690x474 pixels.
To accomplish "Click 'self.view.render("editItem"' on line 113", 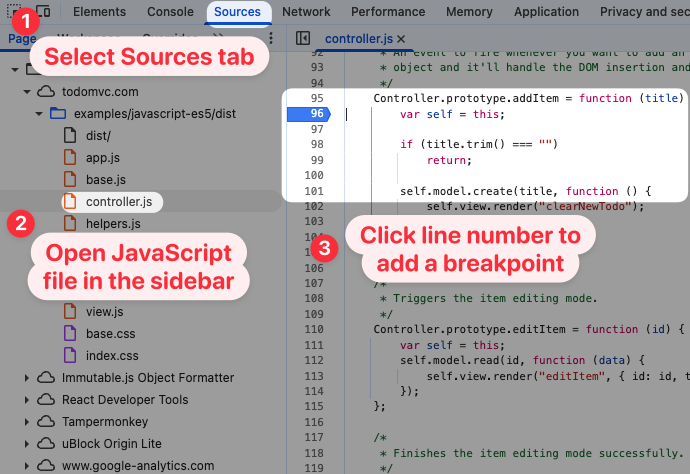I will pos(516,376).
